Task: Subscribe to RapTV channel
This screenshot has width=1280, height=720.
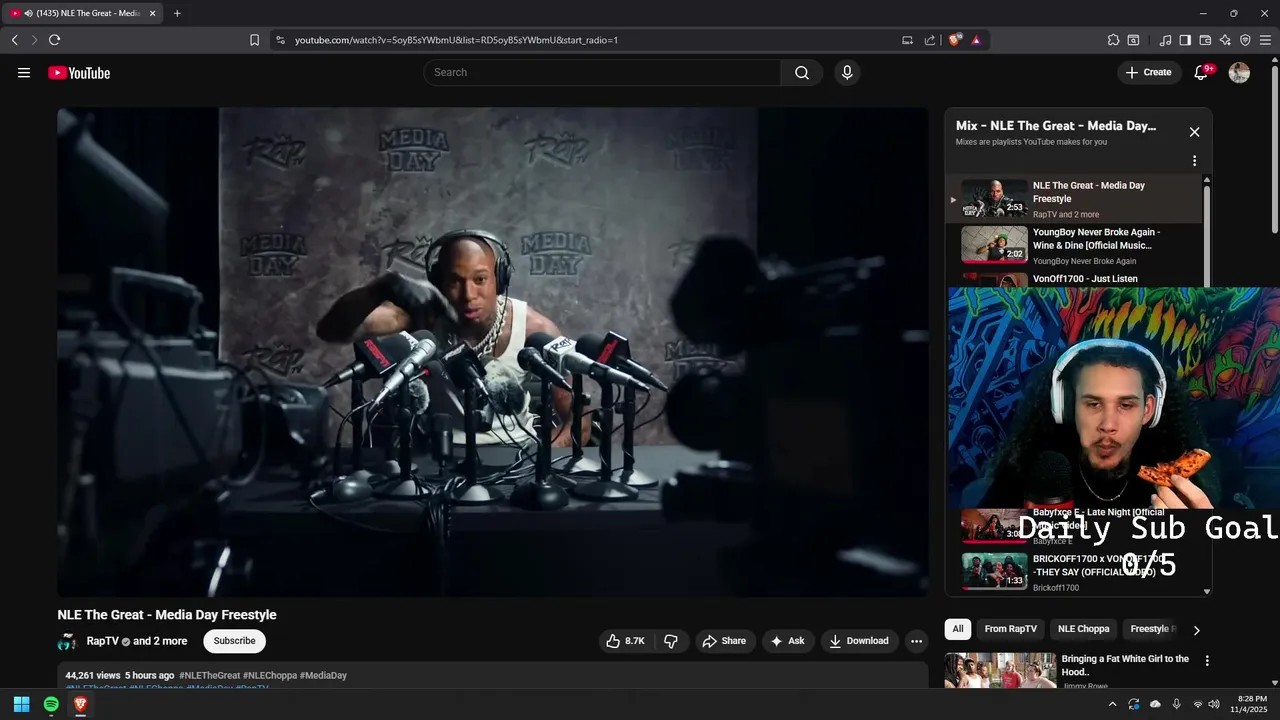Action: point(234,641)
